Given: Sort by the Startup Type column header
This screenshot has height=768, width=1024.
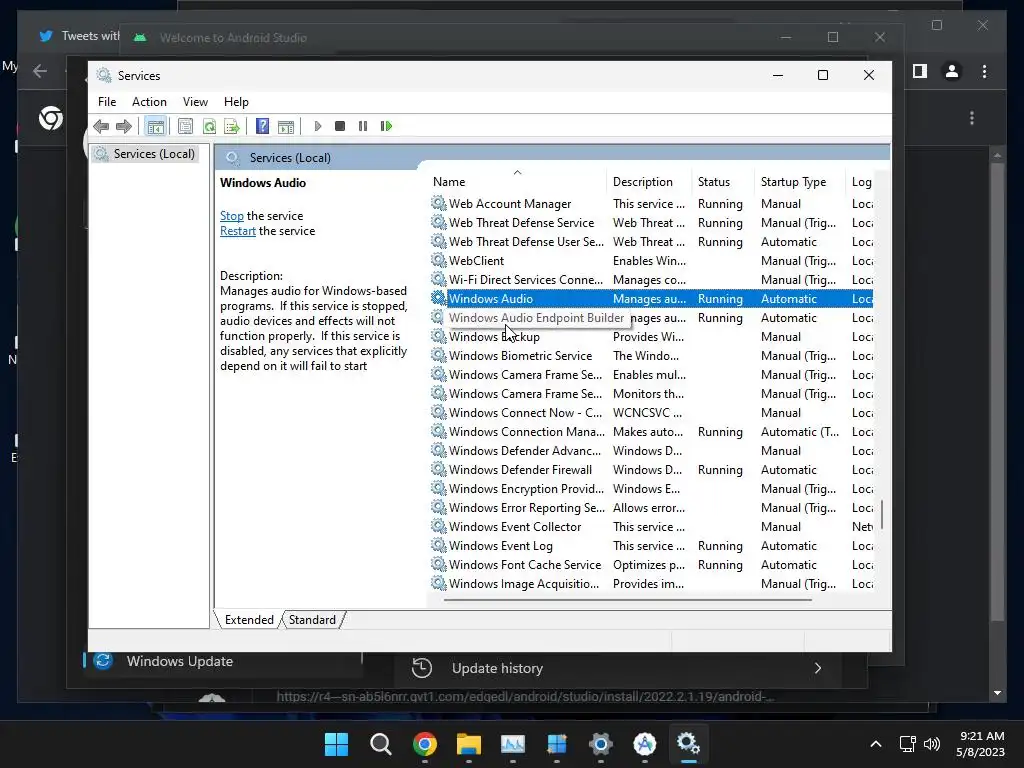Looking at the screenshot, I should tap(799, 182).
